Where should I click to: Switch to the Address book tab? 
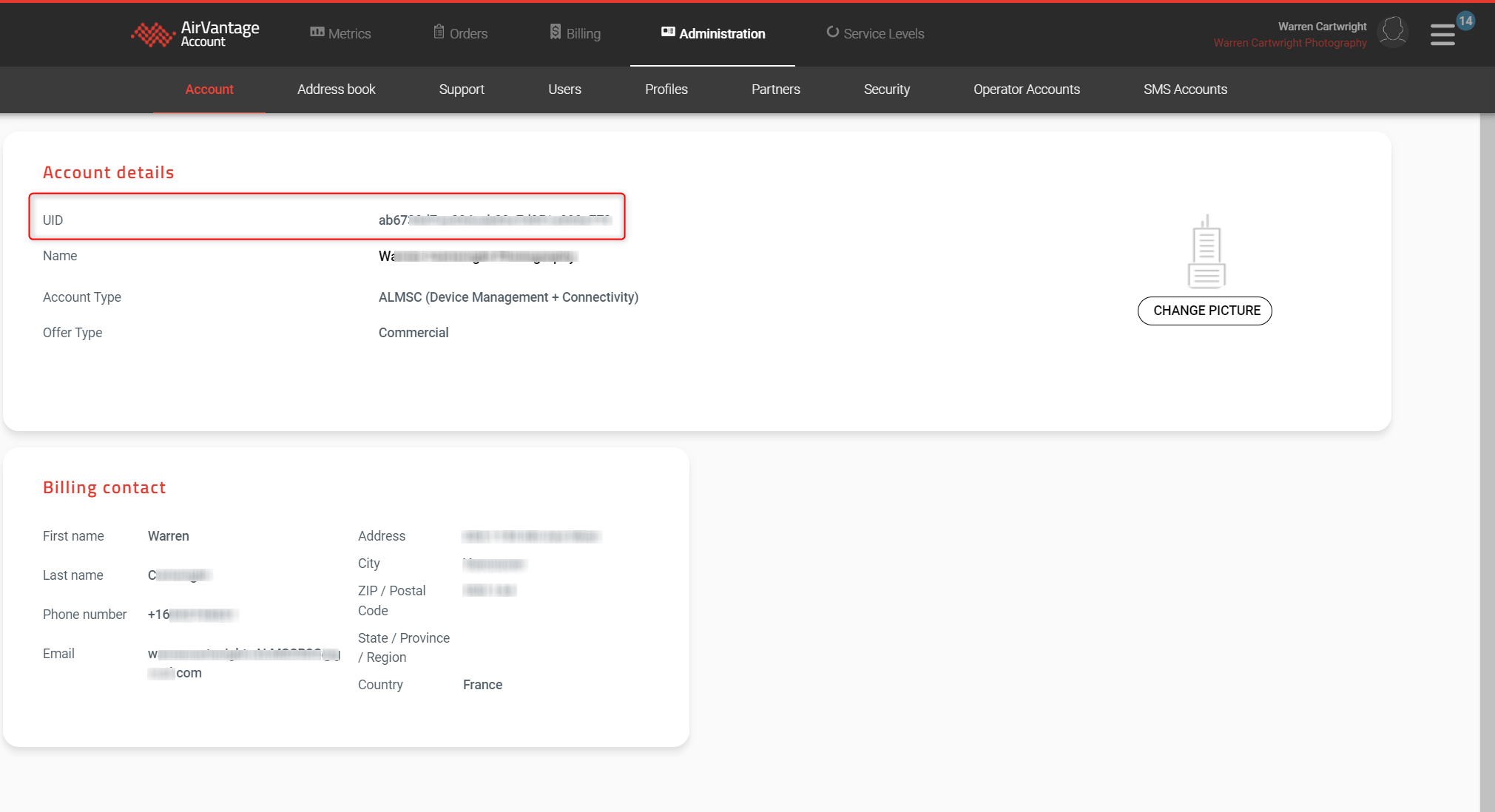point(336,89)
